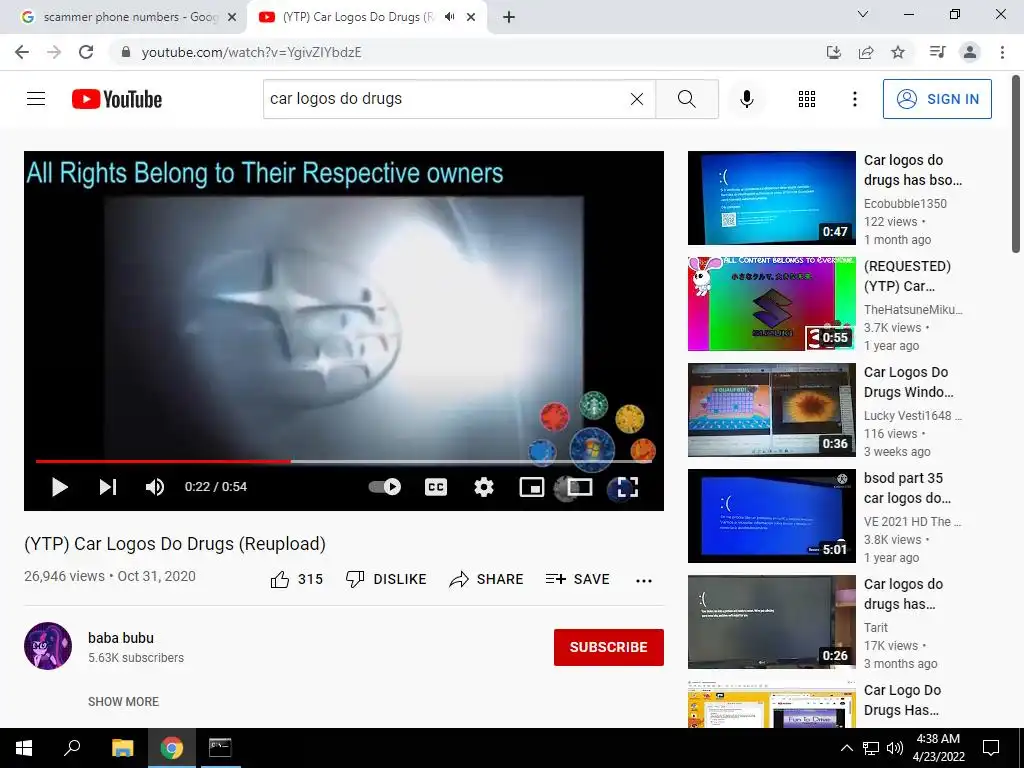This screenshot has height=768, width=1024.
Task: Like the video with 315 likes
Action: (296, 579)
